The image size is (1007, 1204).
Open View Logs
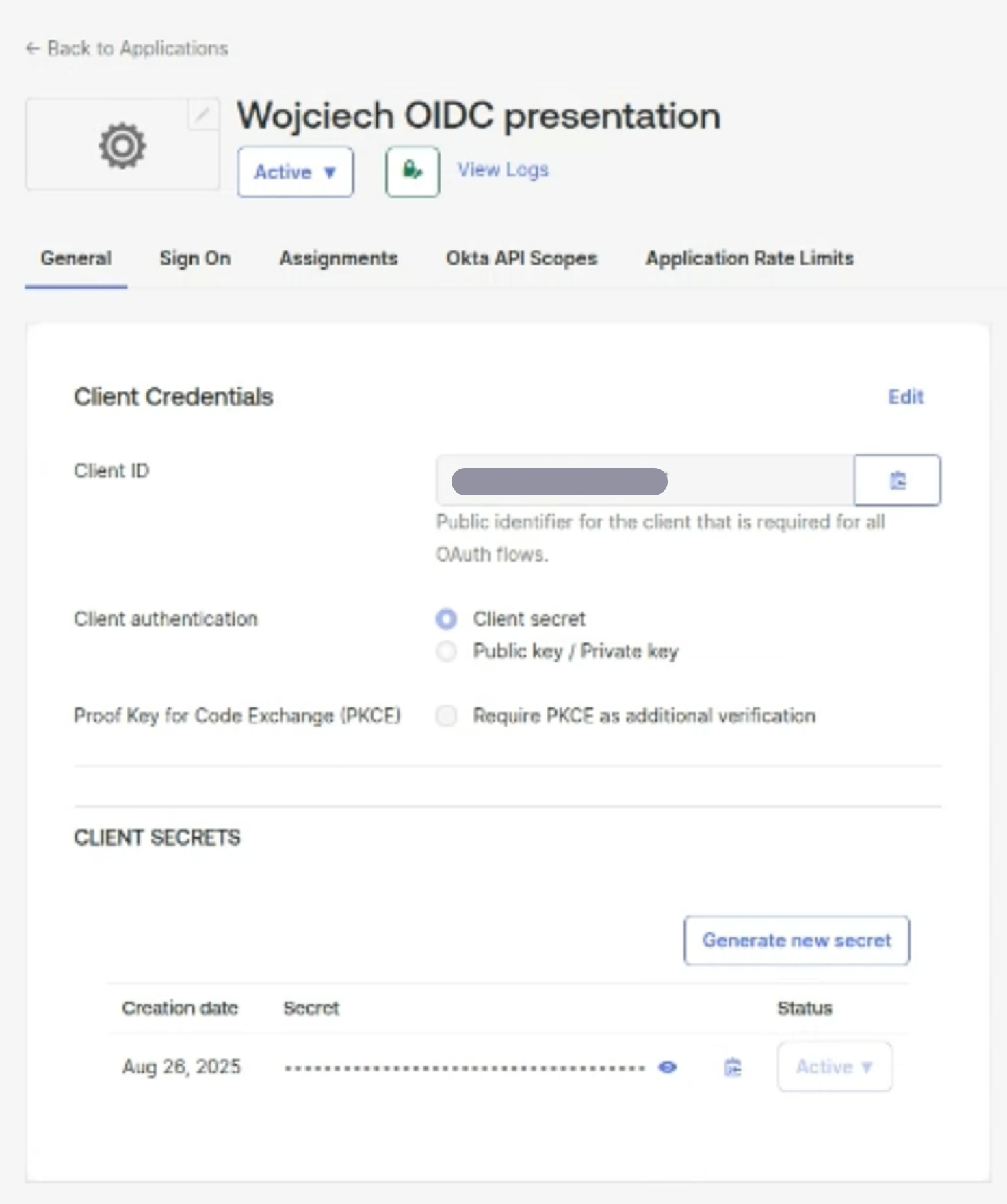pos(502,169)
